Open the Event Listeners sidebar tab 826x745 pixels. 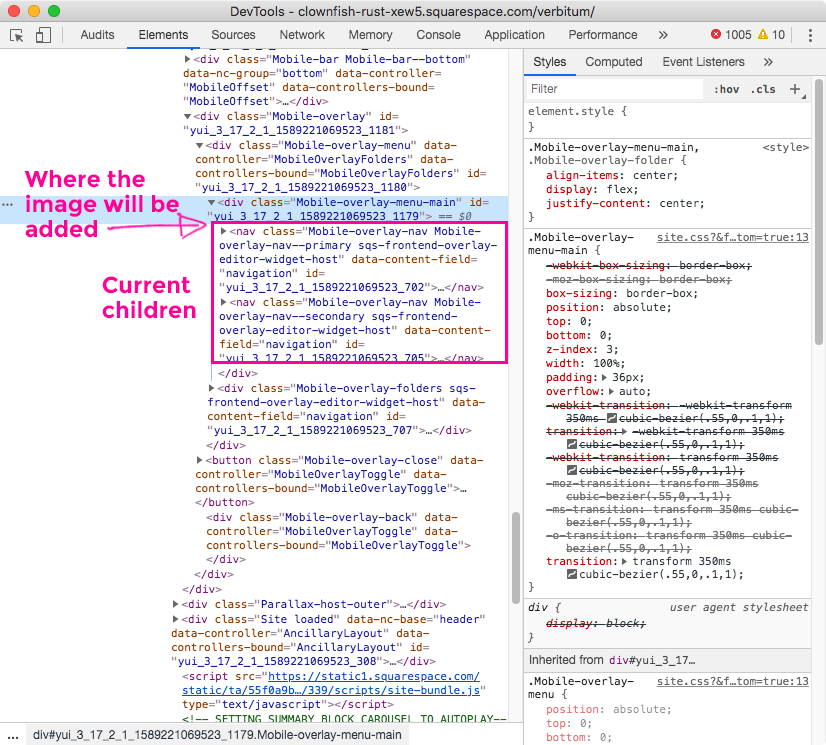(x=703, y=62)
